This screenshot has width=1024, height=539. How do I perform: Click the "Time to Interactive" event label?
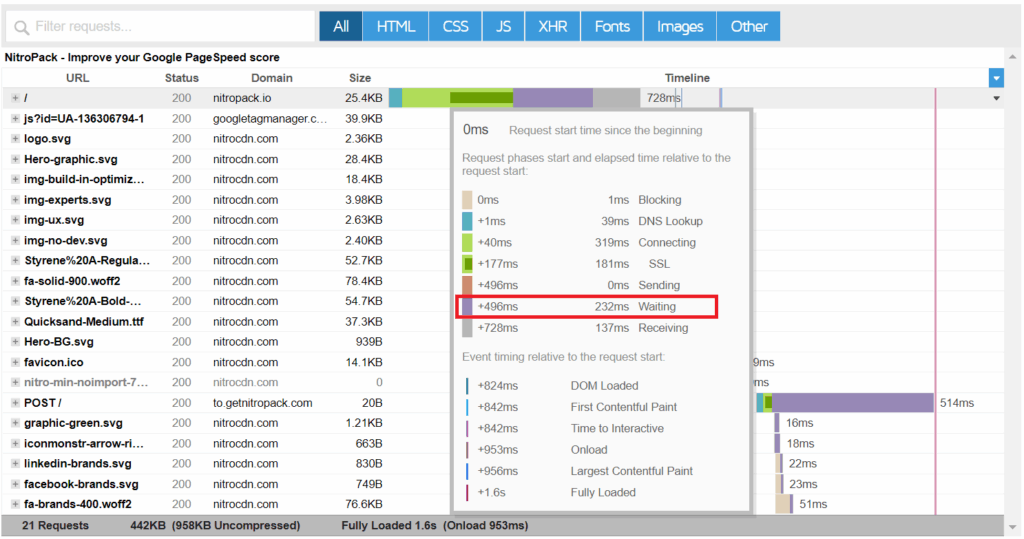[x=617, y=429]
